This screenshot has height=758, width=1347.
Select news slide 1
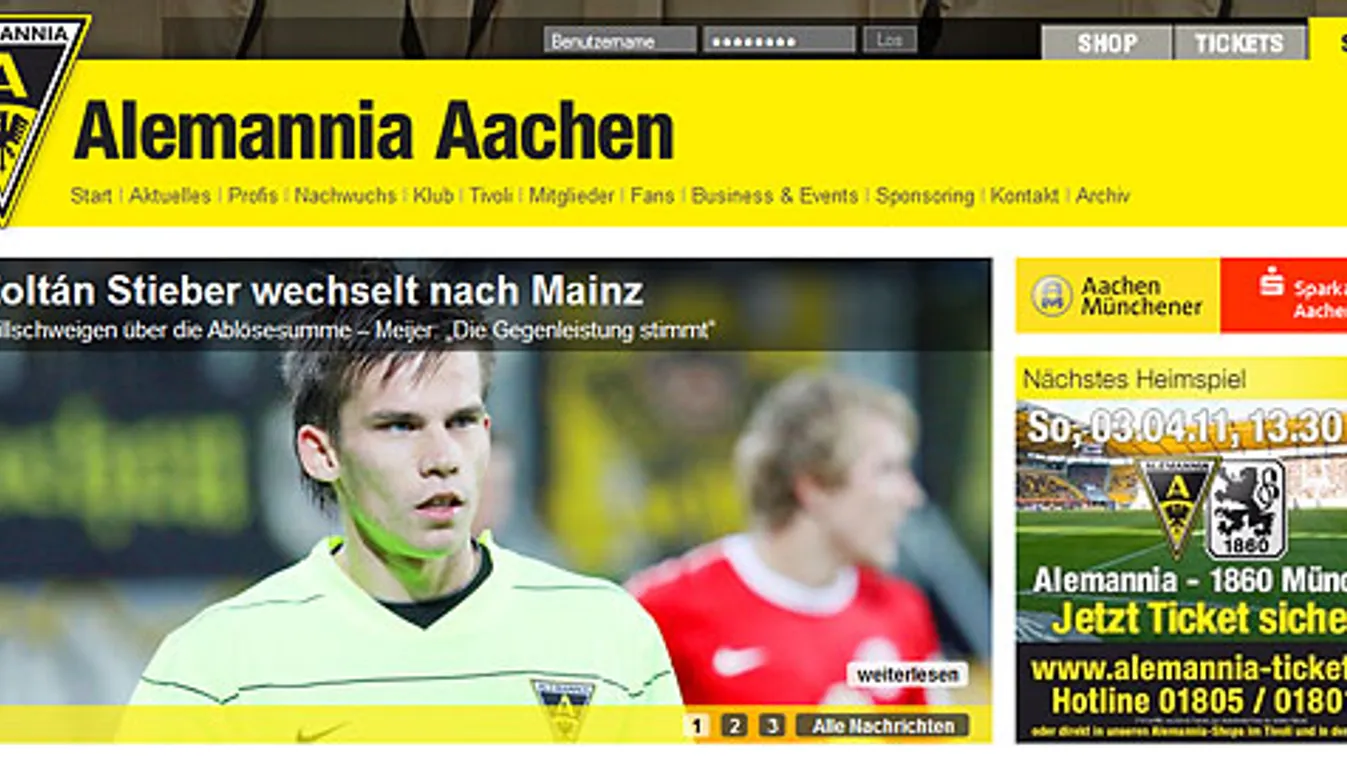coord(696,725)
